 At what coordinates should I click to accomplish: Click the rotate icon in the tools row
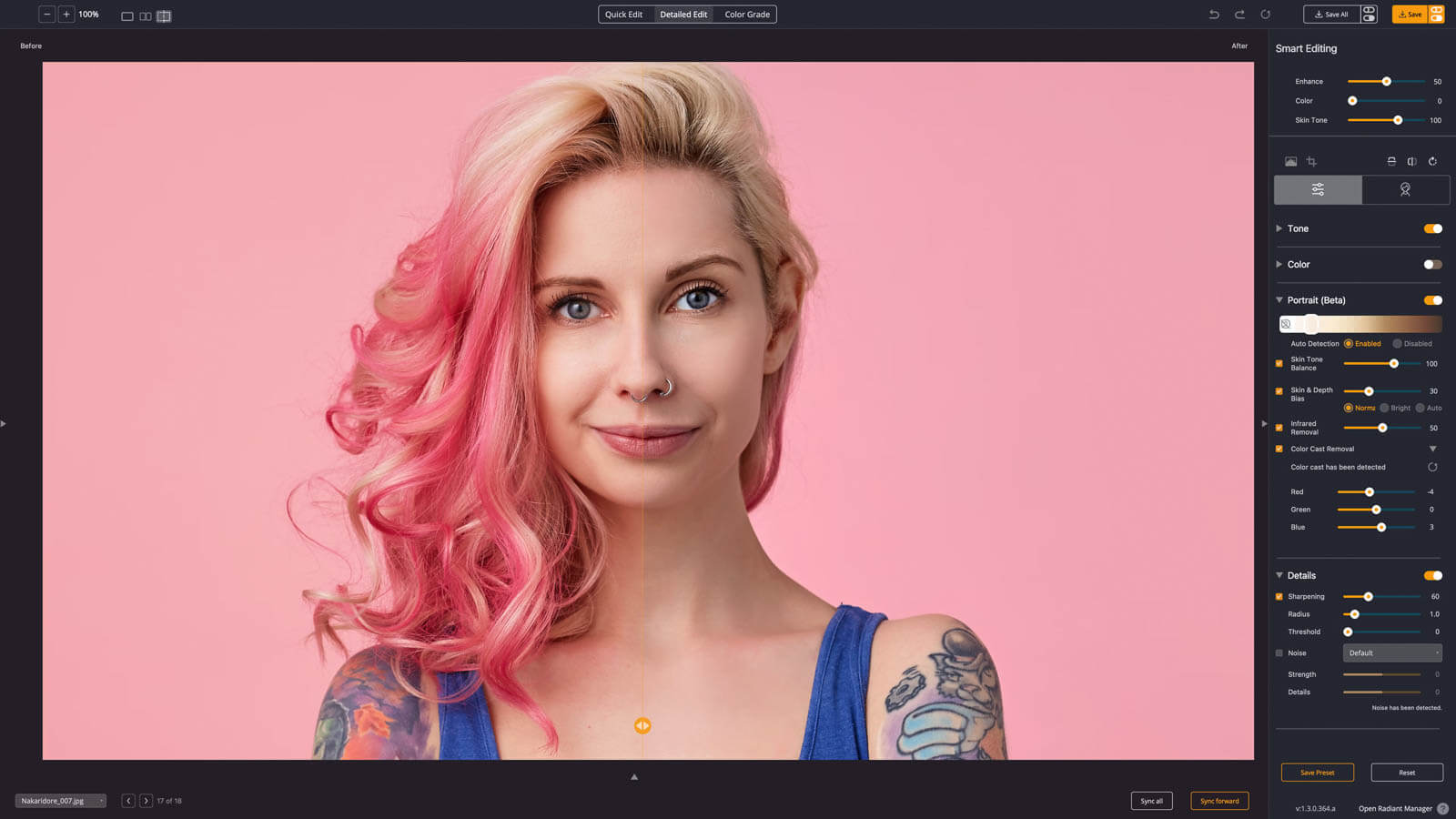click(1432, 161)
